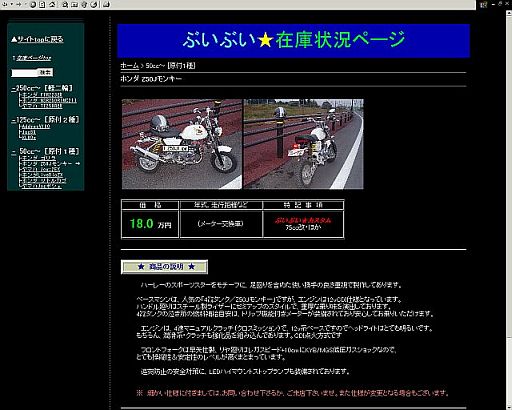Open AddressV110 item under 125cc～
The image size is (512, 410).
coord(36,127)
